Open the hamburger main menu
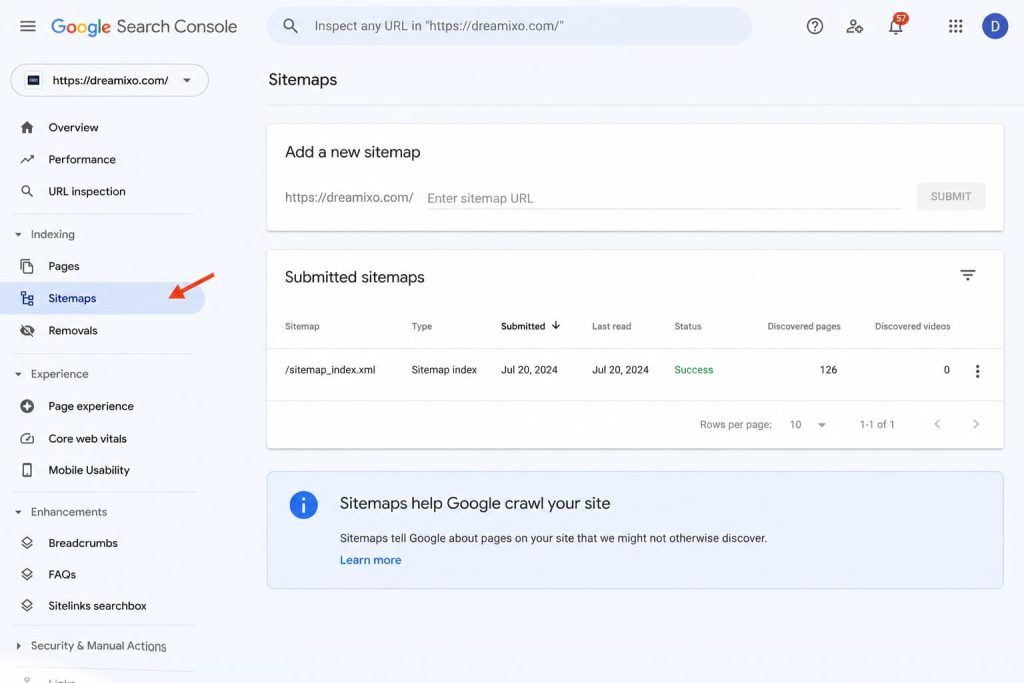 point(27,26)
